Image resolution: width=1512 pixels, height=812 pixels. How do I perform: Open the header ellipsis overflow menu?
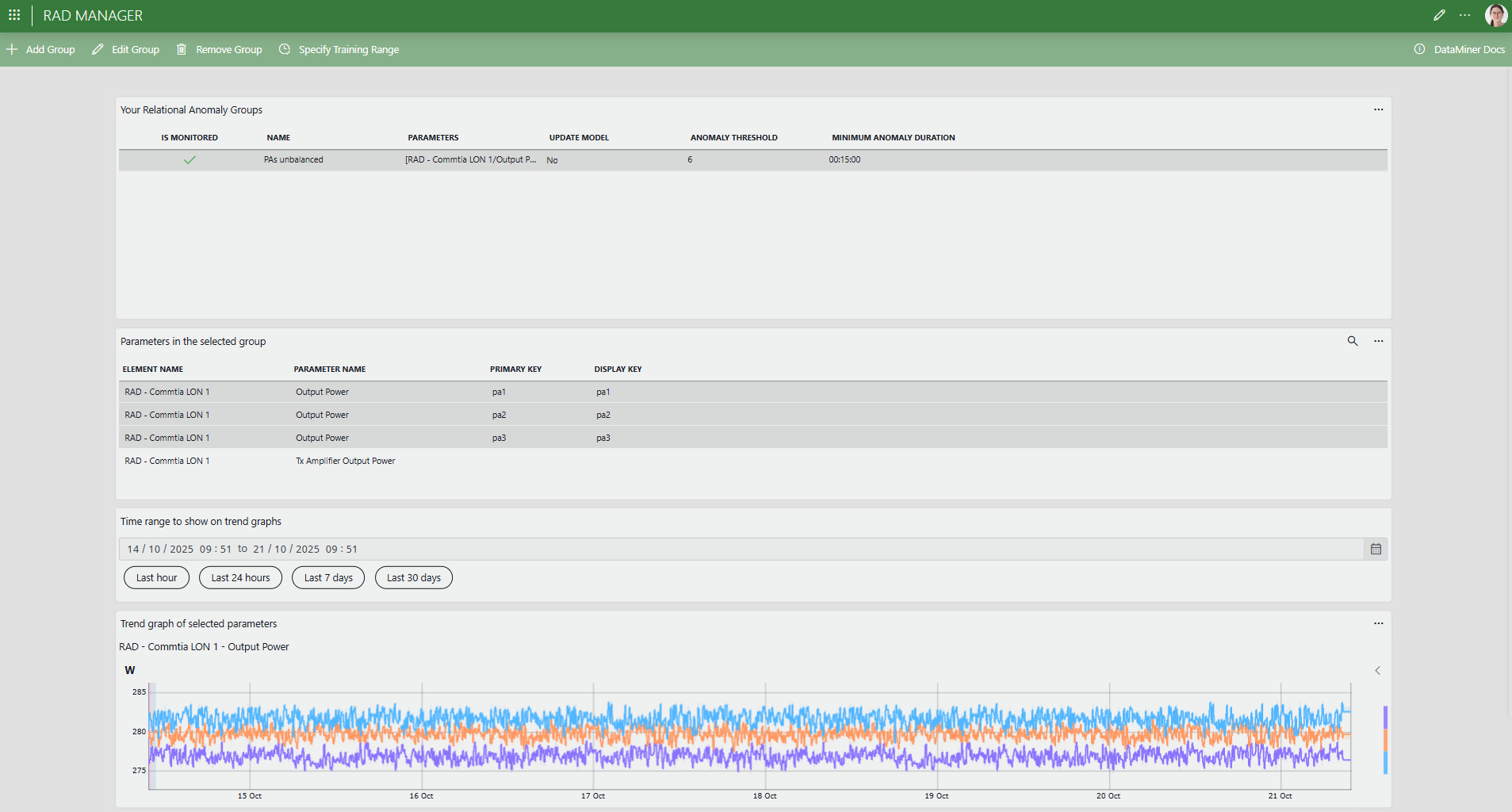[x=1464, y=15]
